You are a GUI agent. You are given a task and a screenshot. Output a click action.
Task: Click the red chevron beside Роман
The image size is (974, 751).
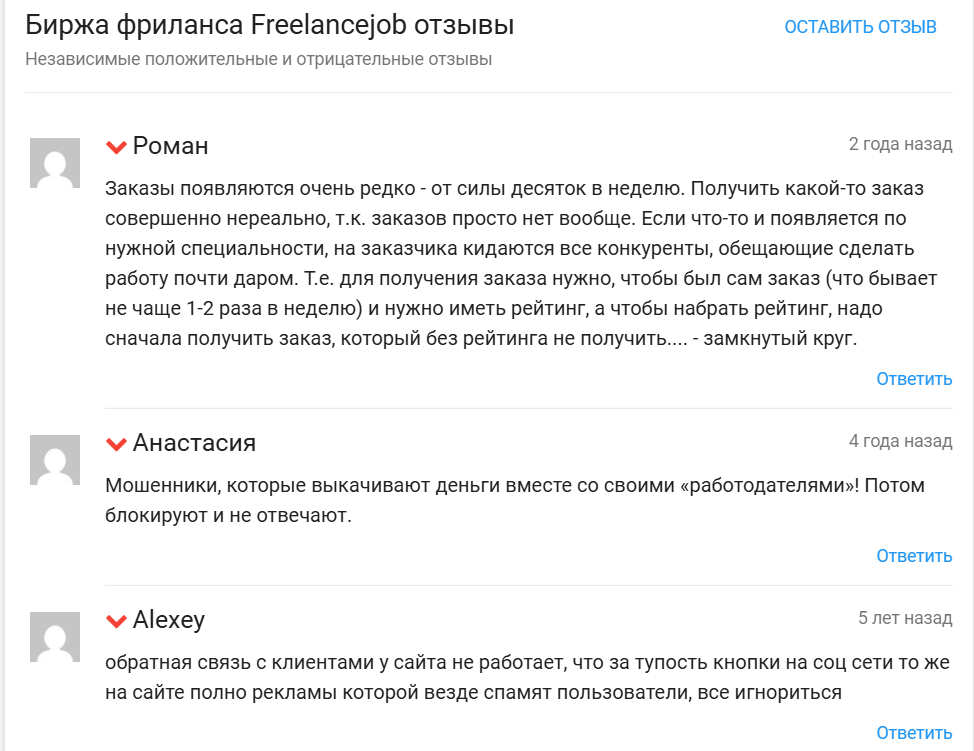(x=116, y=147)
